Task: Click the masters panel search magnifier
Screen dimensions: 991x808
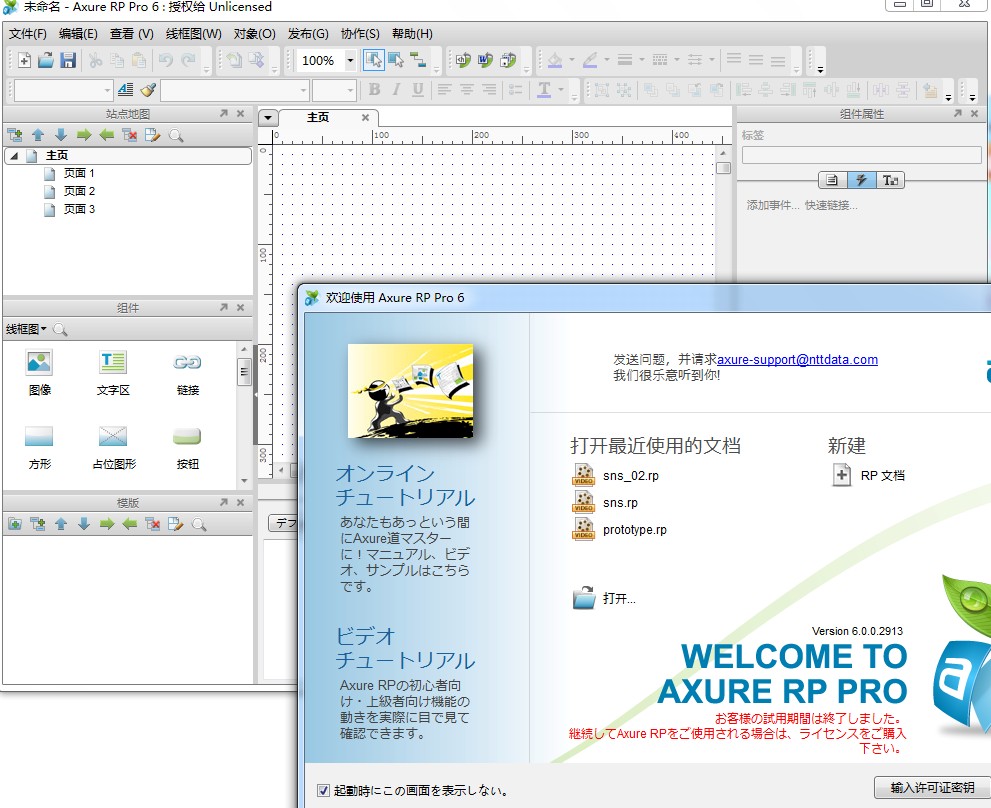Action: (199, 524)
